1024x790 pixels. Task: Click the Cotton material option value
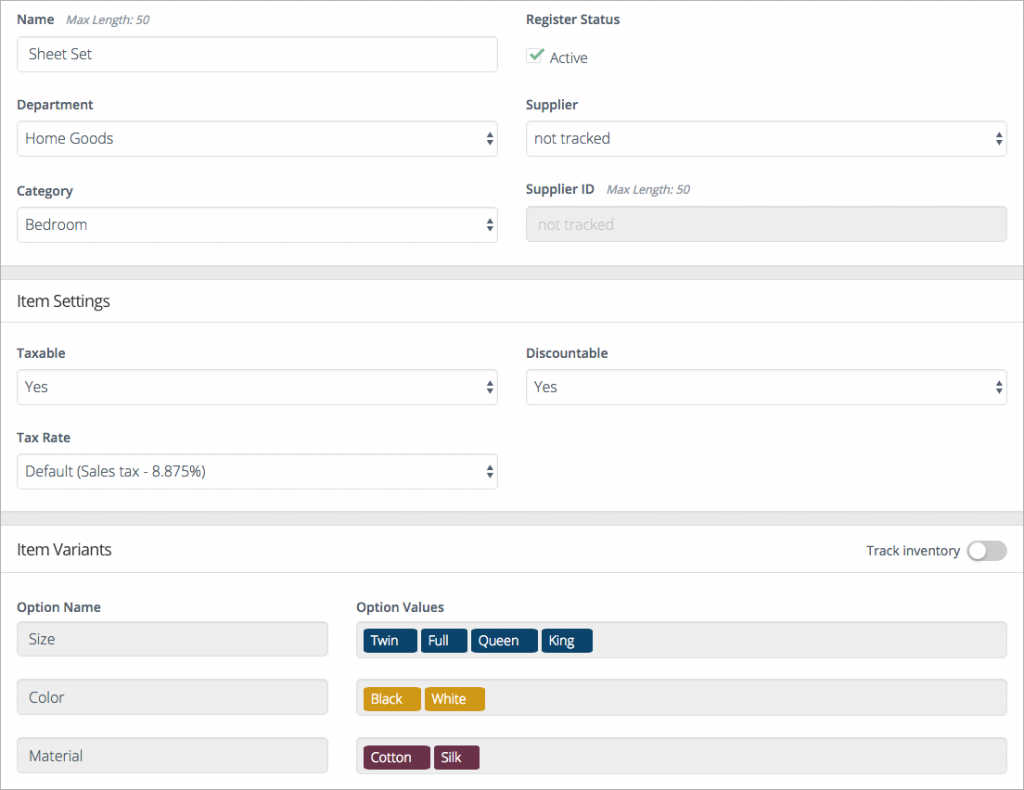(396, 757)
